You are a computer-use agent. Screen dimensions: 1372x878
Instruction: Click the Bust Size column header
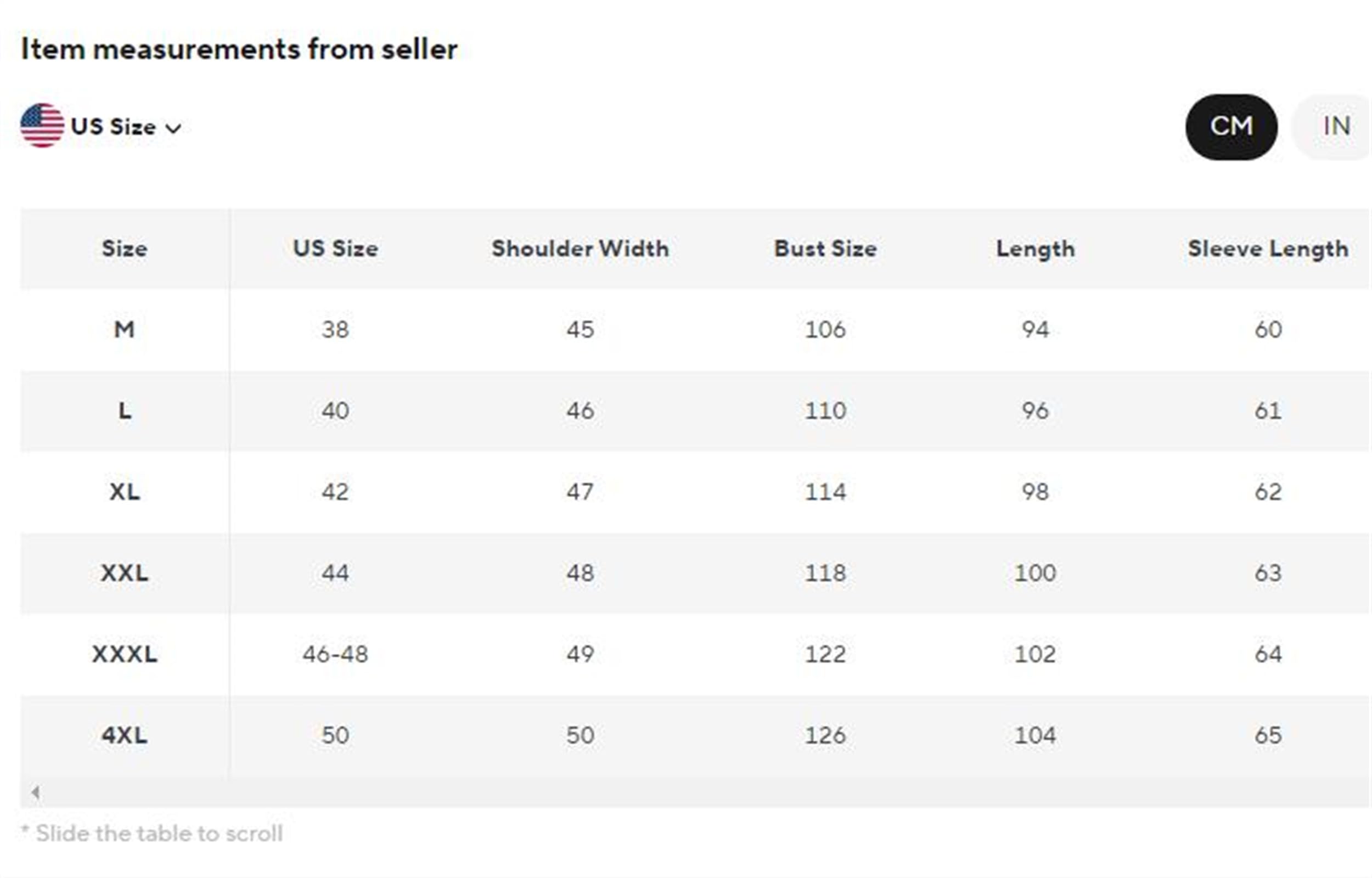(x=825, y=249)
